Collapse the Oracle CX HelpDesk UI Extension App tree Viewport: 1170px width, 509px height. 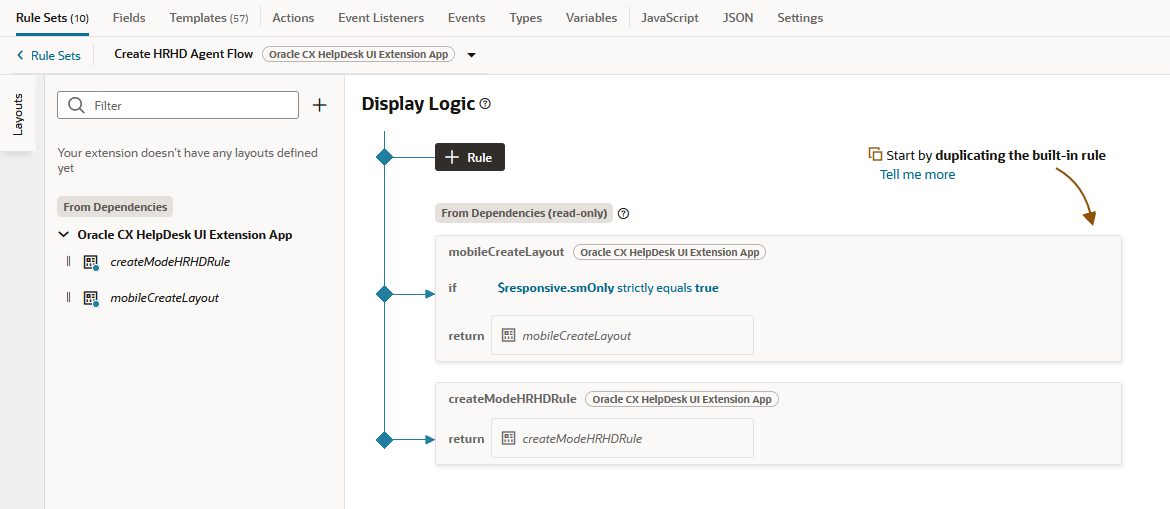pyautogui.click(x=63, y=234)
